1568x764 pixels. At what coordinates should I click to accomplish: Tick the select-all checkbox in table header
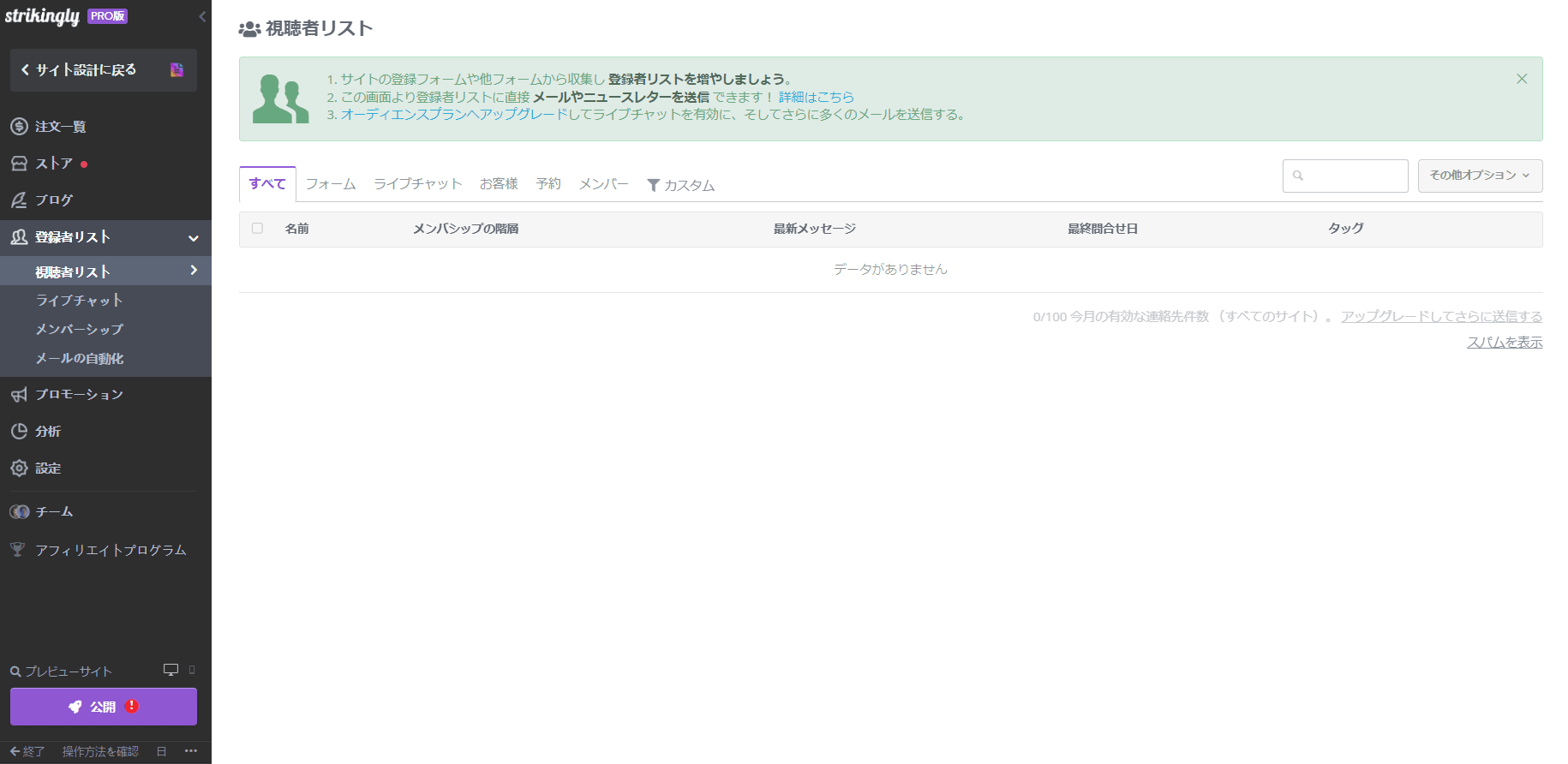(257, 229)
